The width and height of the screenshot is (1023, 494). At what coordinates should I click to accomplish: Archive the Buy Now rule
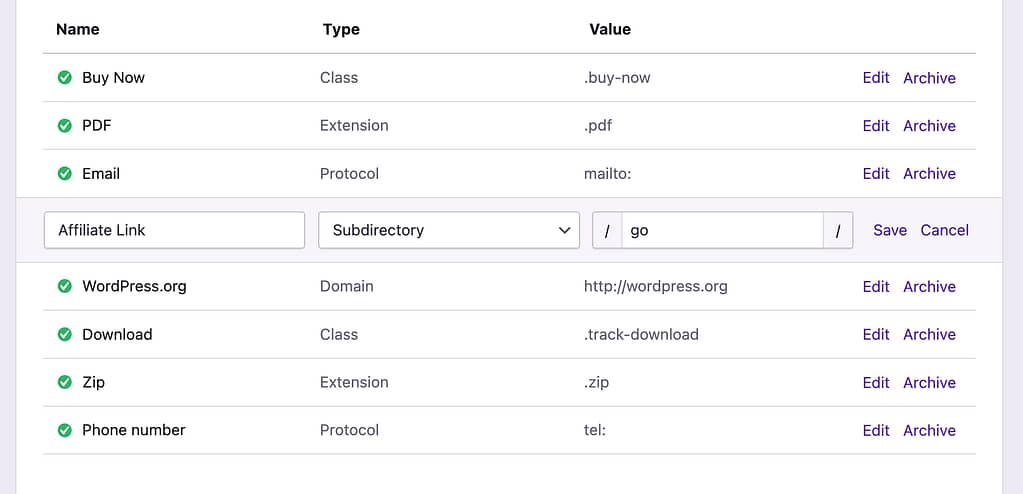click(929, 78)
